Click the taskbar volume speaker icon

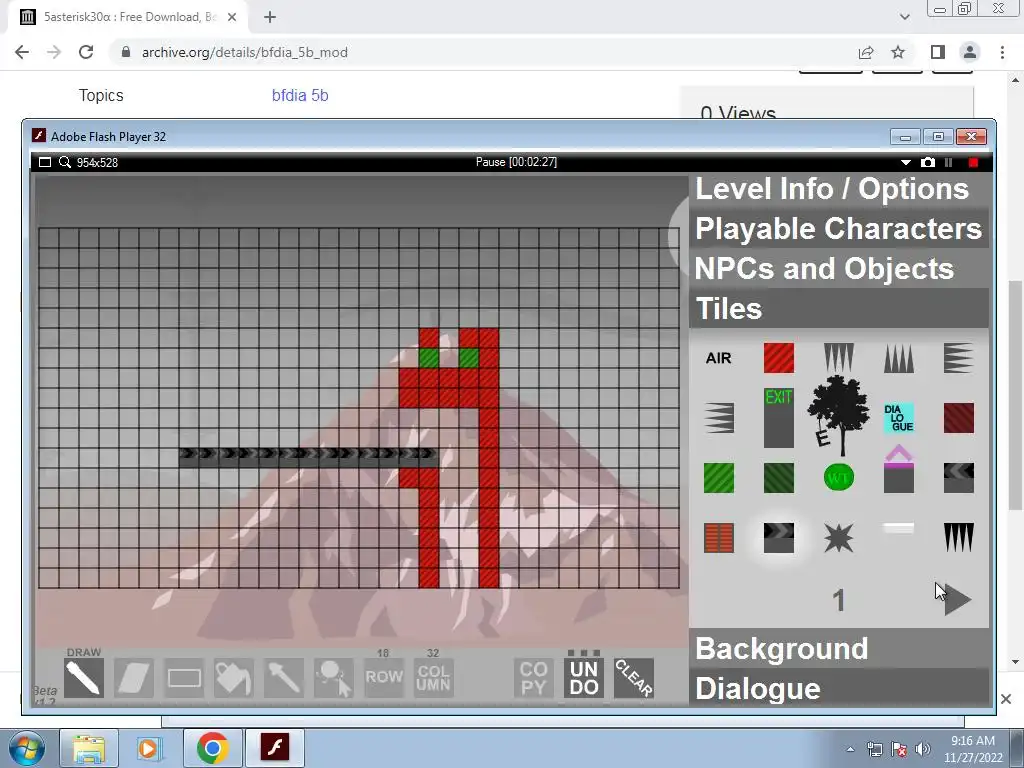click(x=922, y=749)
